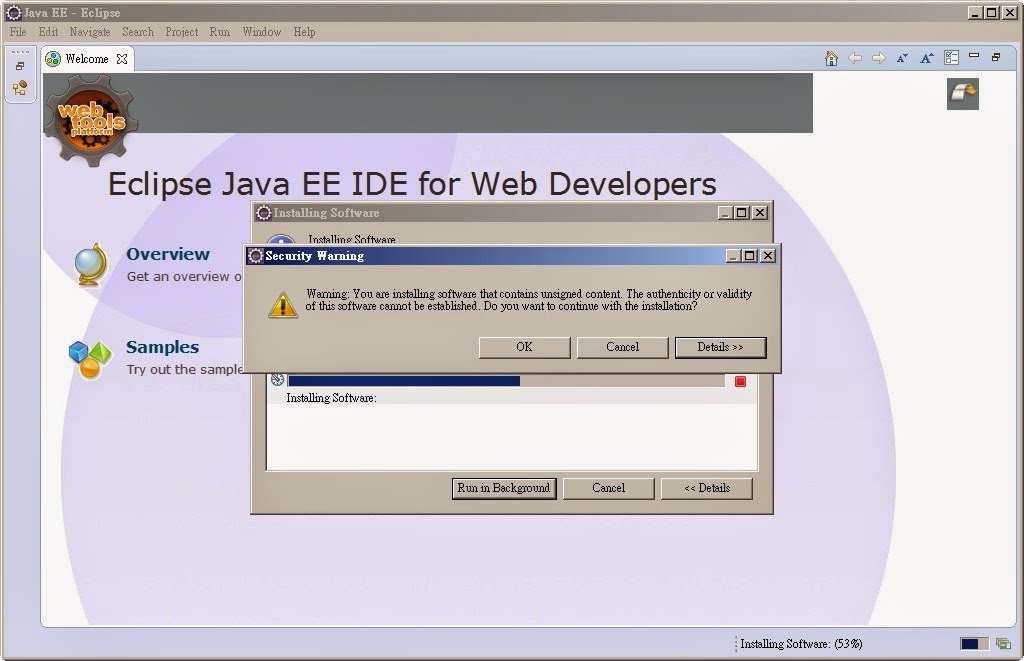Click the yellow warning triangle icon
This screenshot has height=661, width=1024.
[283, 305]
